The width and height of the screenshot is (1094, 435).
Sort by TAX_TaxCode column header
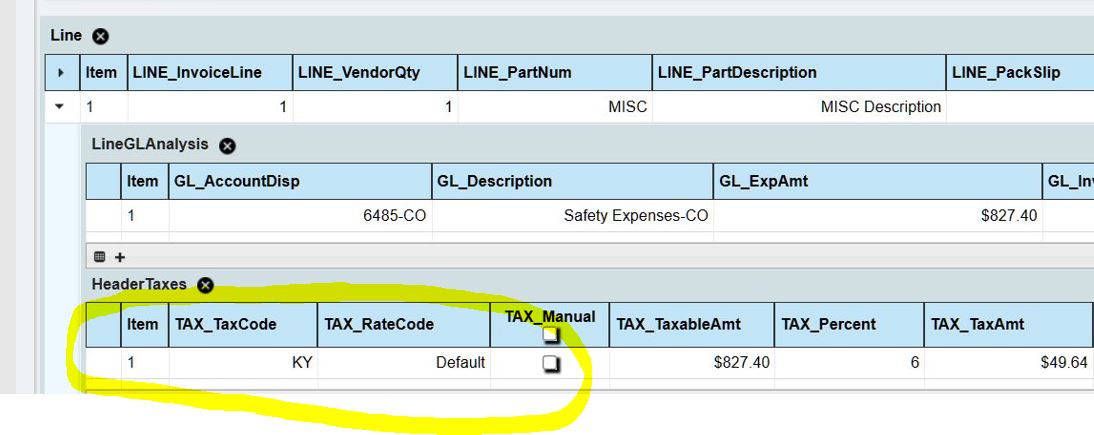click(x=243, y=325)
